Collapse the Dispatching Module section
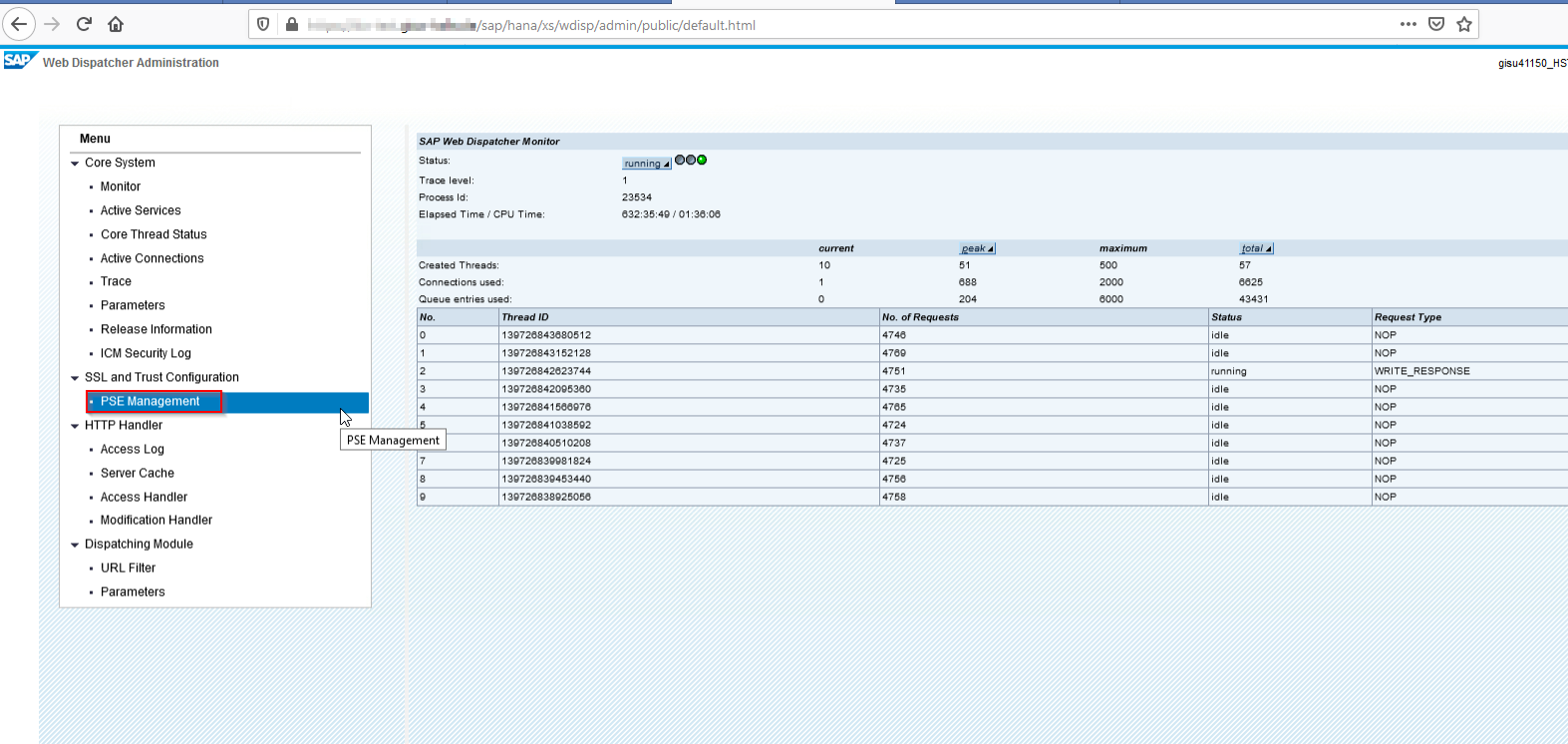Screen dimensions: 1568x744 point(75,545)
